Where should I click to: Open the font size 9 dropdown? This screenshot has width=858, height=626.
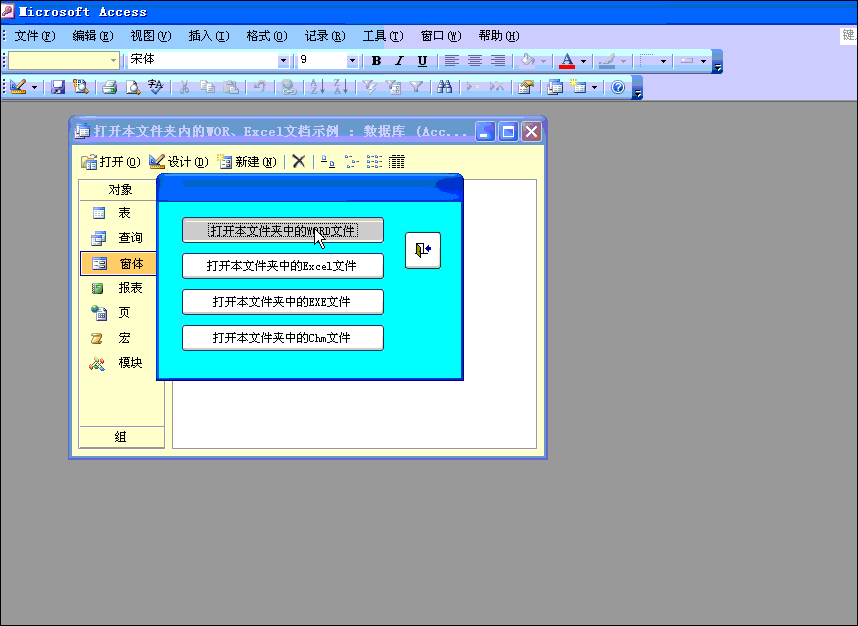352,61
